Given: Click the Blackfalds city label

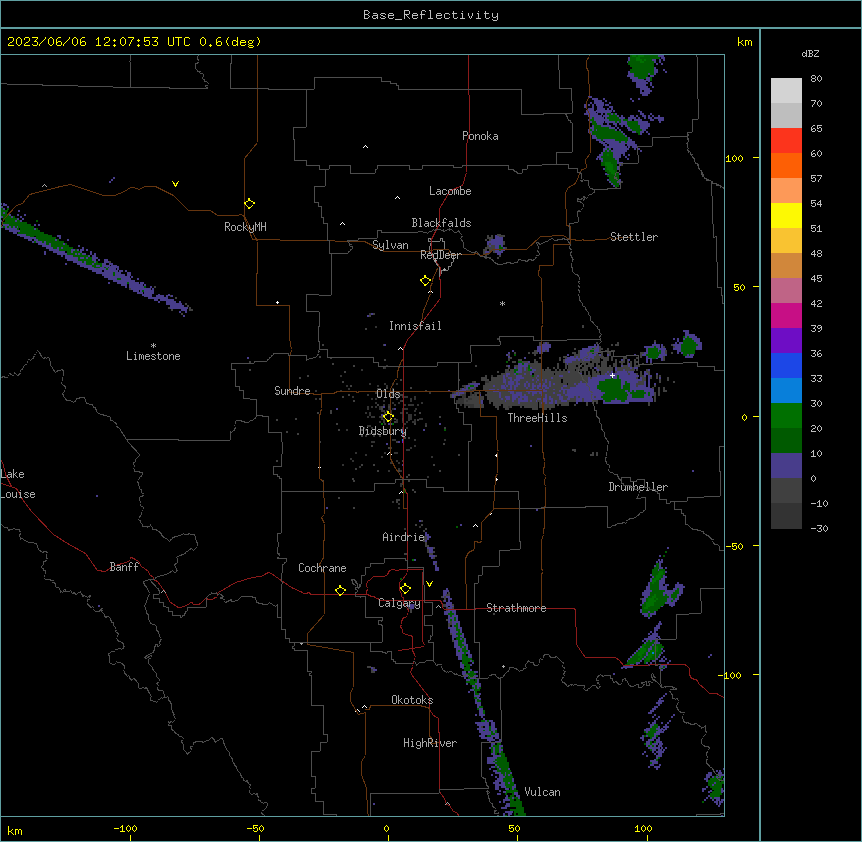Looking at the screenshot, I should [x=441, y=223].
